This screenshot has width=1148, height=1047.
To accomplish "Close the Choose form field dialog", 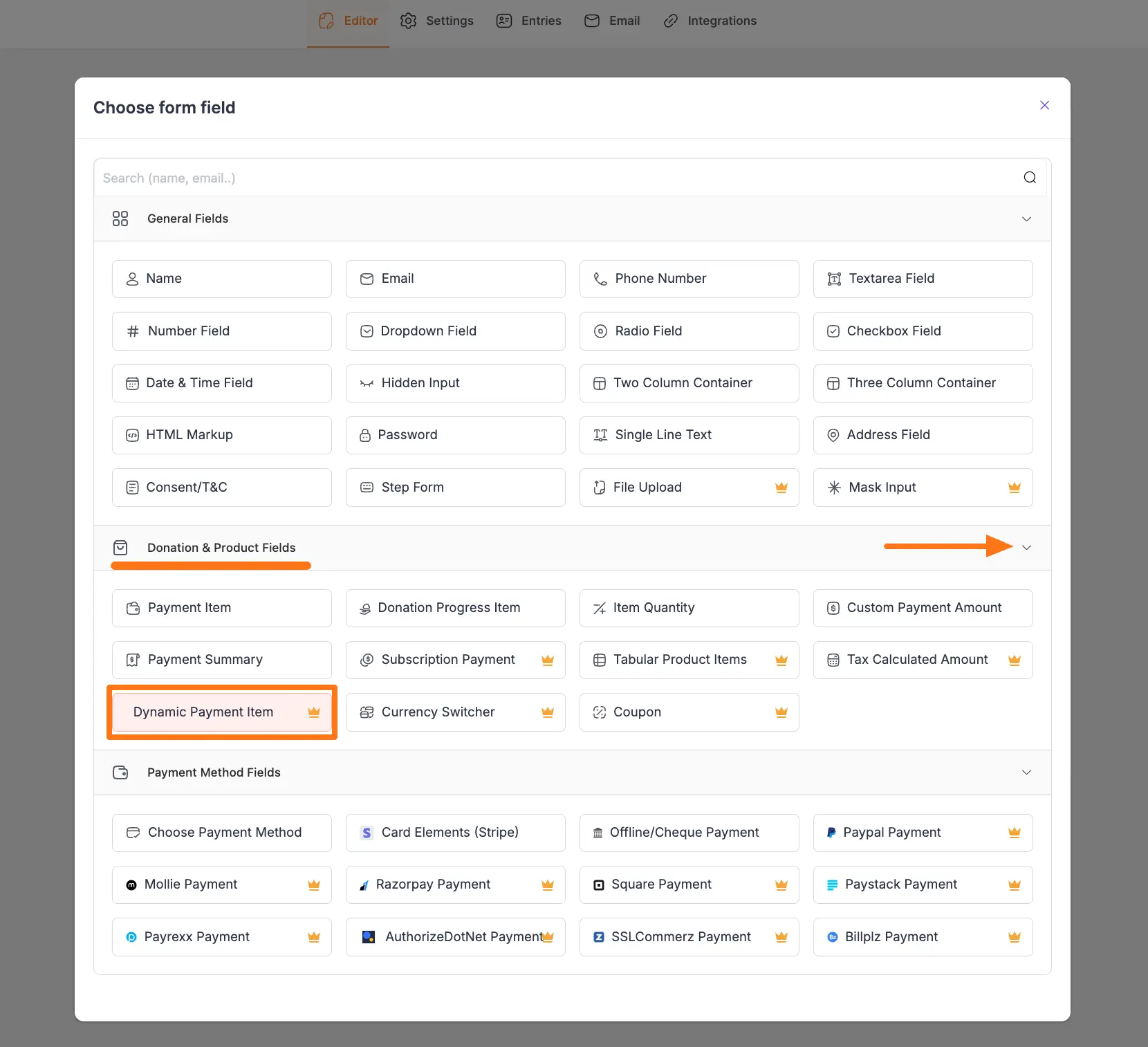I will [1044, 105].
